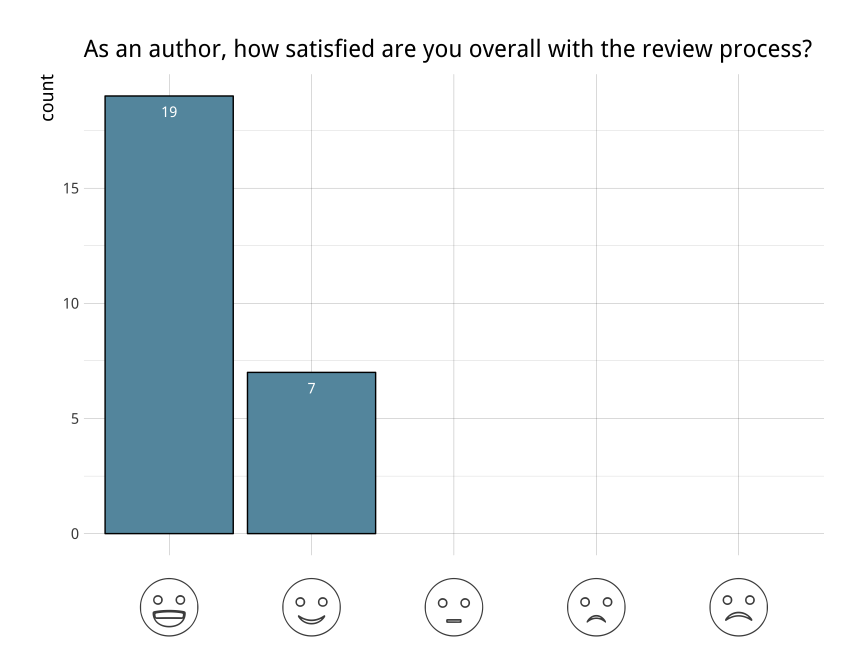Screen dimensions: 864x672
Task: Select the chart title about review process
Action: 447,49
